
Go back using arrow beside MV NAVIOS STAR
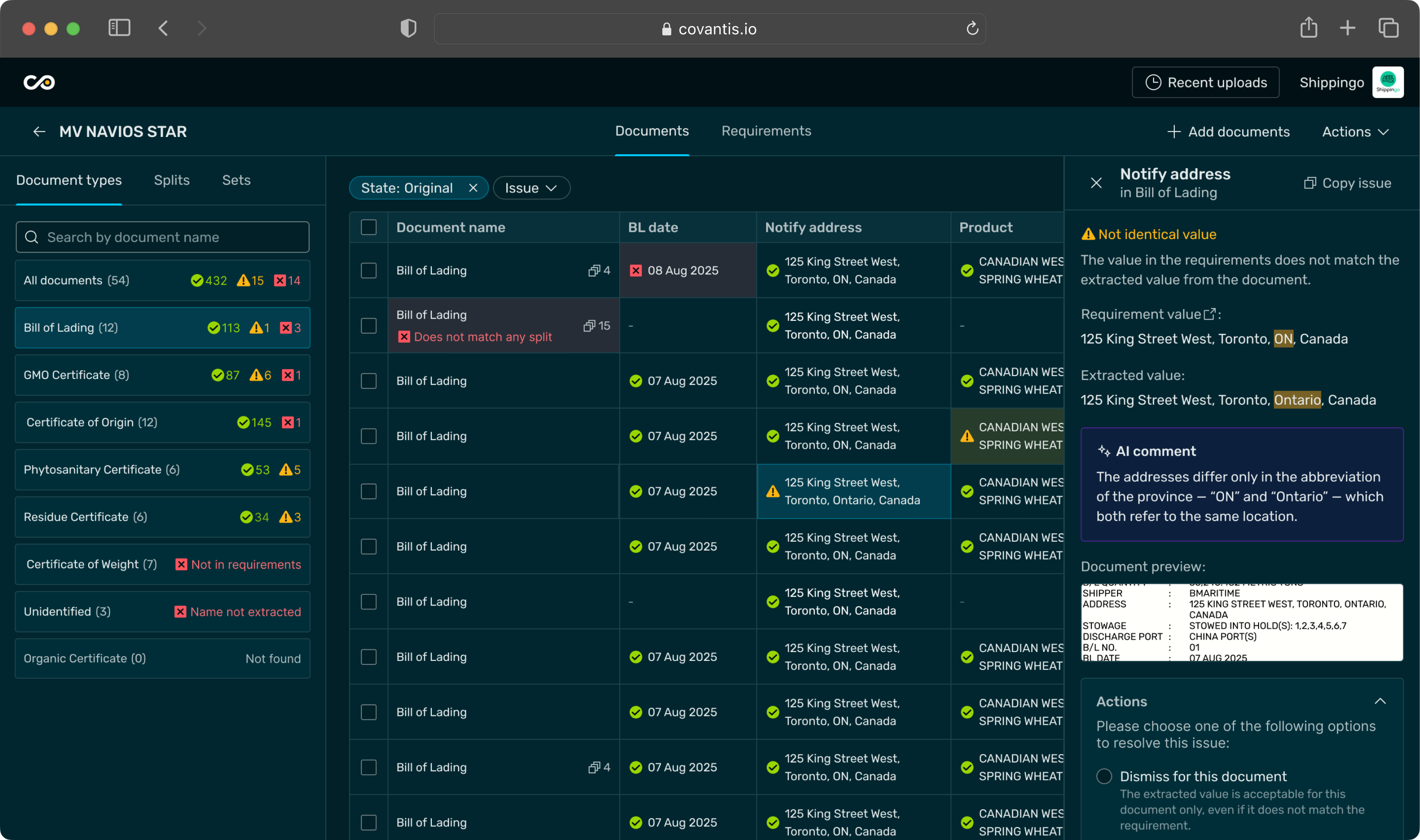[39, 132]
